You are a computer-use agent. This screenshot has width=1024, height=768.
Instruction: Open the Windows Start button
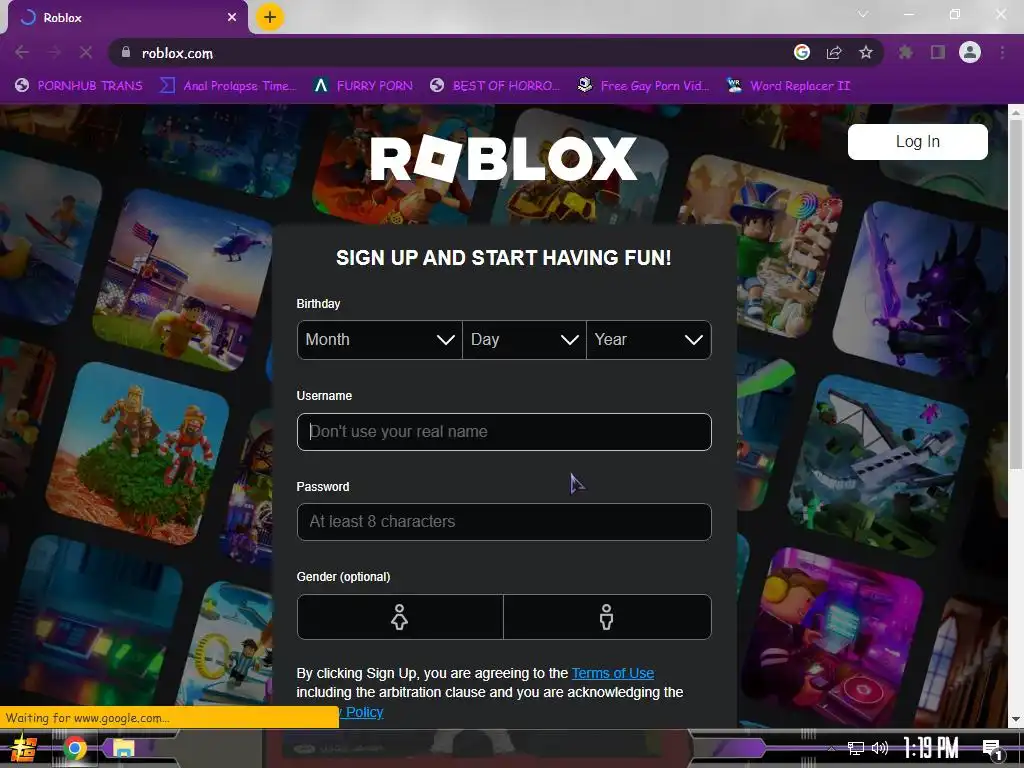(x=24, y=748)
